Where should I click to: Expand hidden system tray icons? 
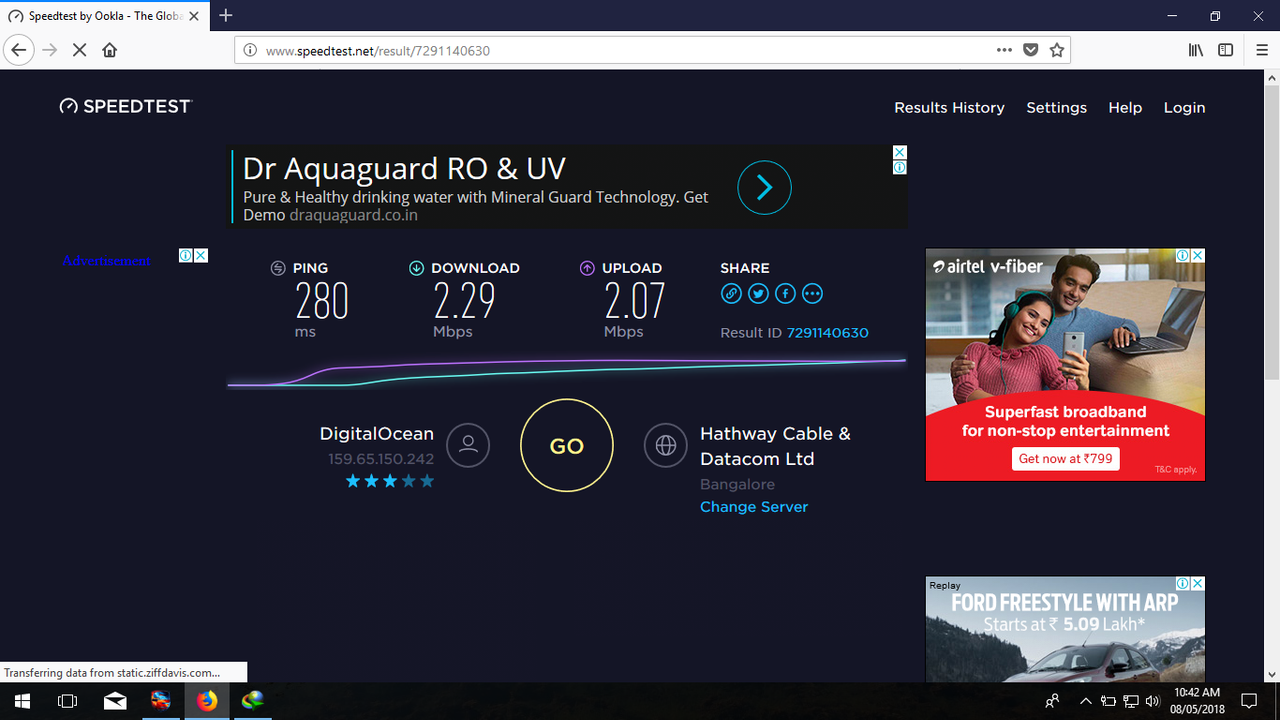click(1085, 700)
